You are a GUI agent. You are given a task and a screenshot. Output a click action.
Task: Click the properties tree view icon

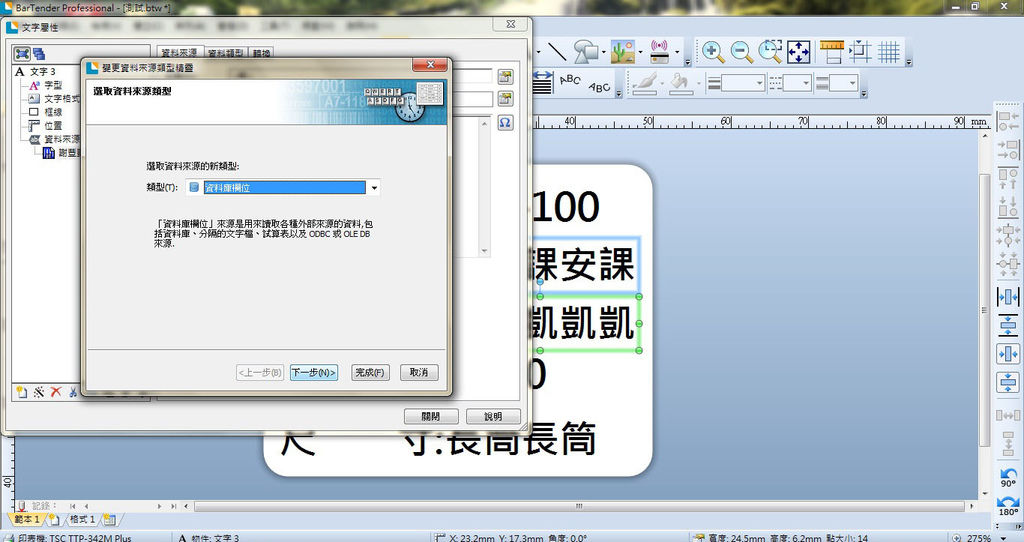pos(22,54)
